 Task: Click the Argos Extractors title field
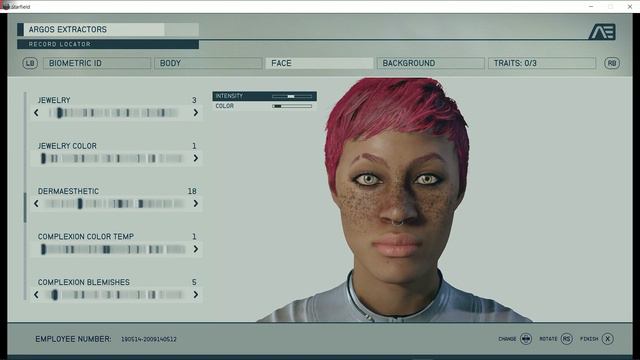tap(108, 29)
